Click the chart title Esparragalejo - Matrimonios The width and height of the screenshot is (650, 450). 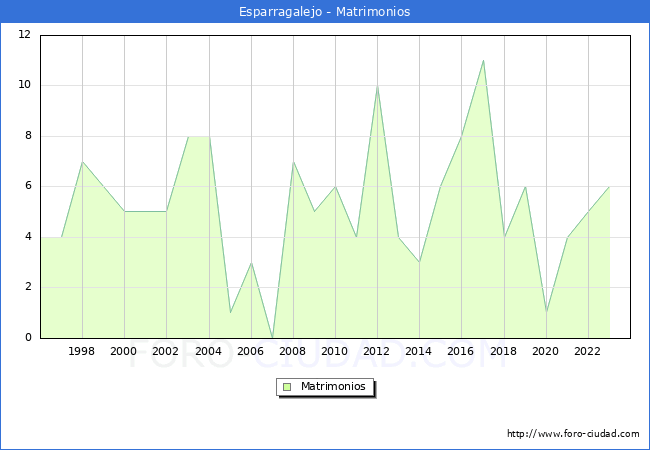[x=325, y=11]
